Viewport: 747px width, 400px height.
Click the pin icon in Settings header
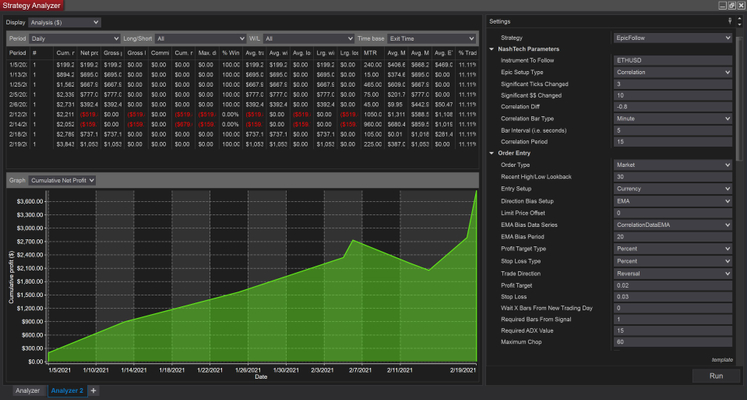tap(731, 21)
